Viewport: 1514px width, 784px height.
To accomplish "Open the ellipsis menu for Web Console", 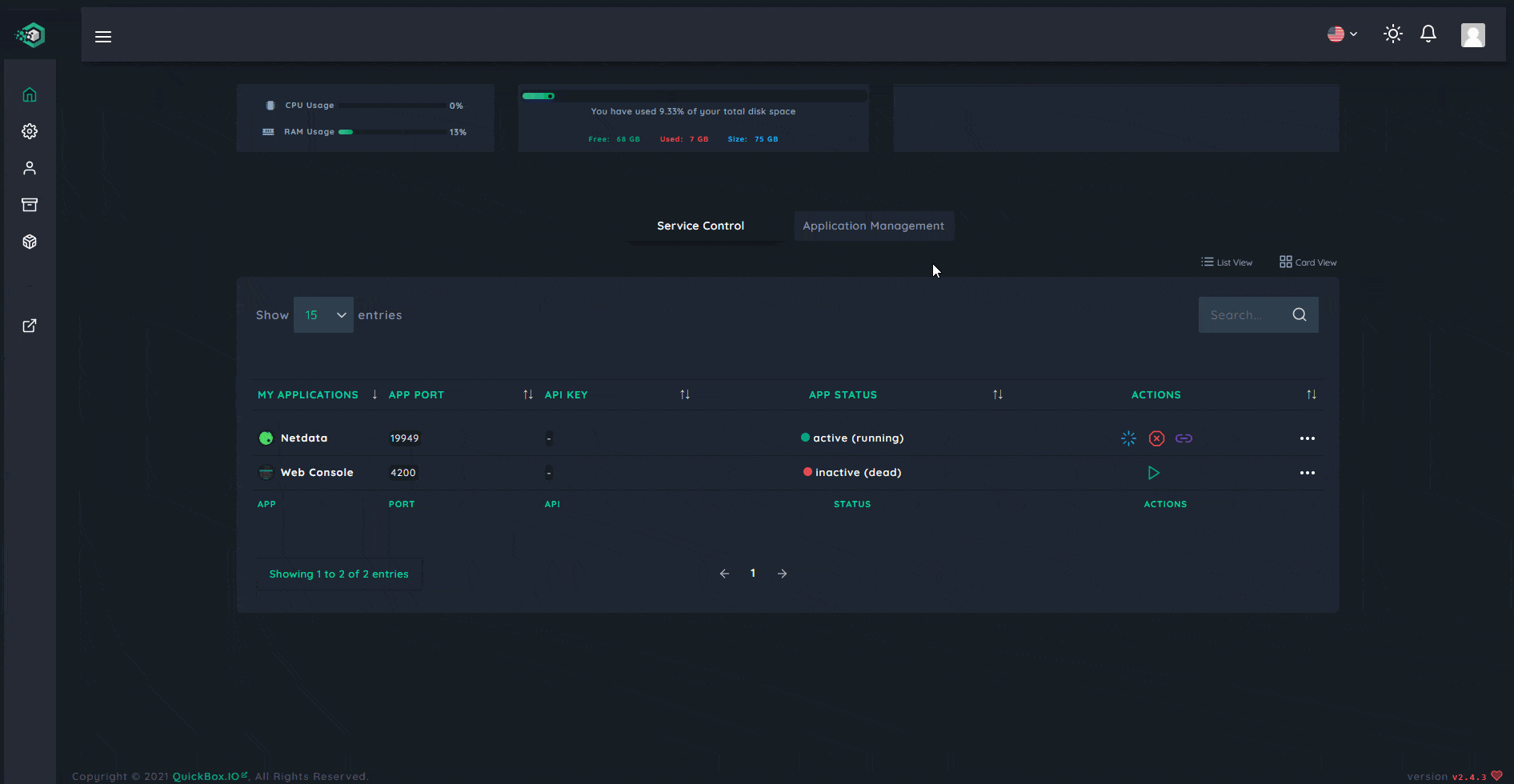I will pyautogui.click(x=1308, y=472).
